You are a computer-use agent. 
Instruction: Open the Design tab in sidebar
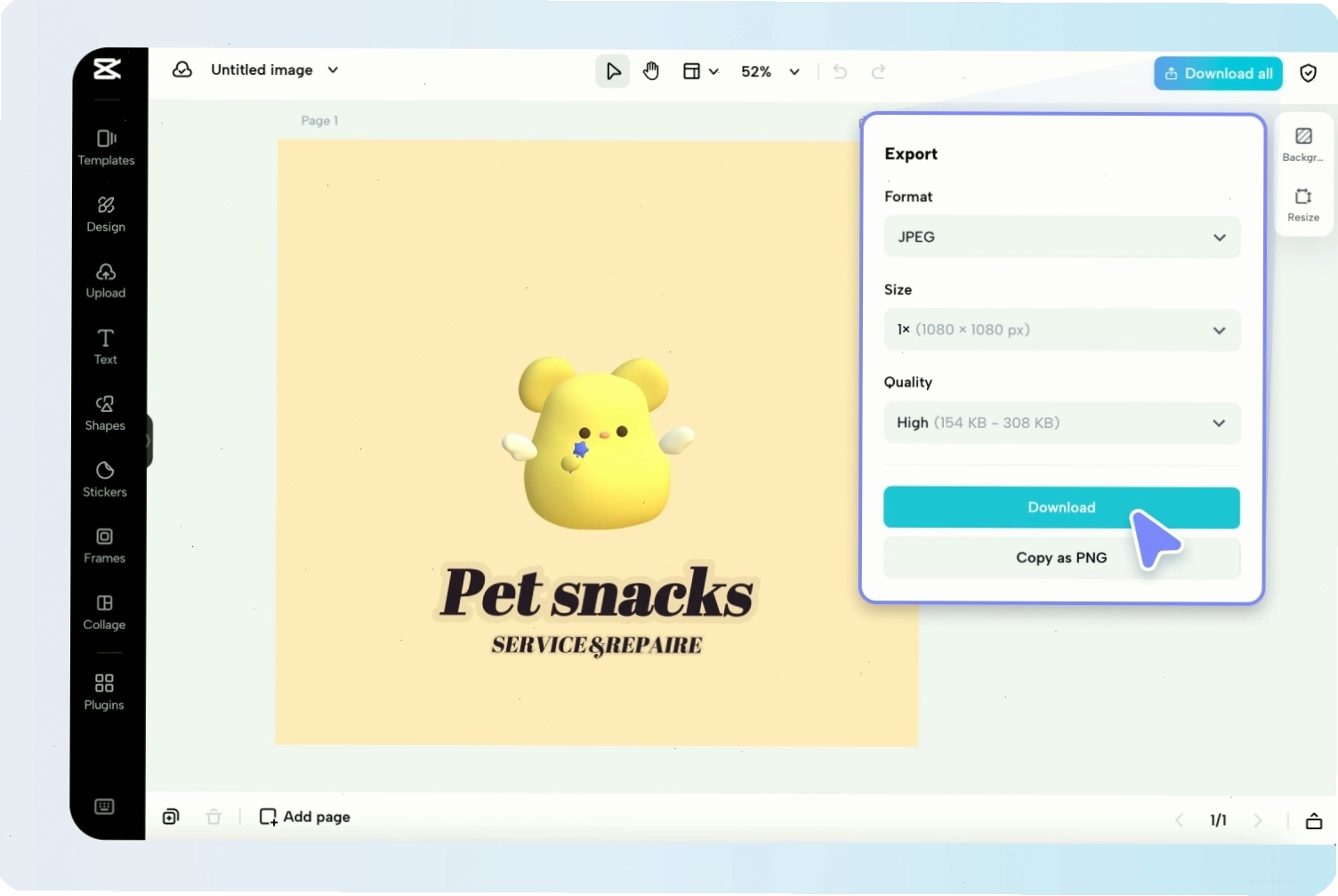[x=106, y=214]
